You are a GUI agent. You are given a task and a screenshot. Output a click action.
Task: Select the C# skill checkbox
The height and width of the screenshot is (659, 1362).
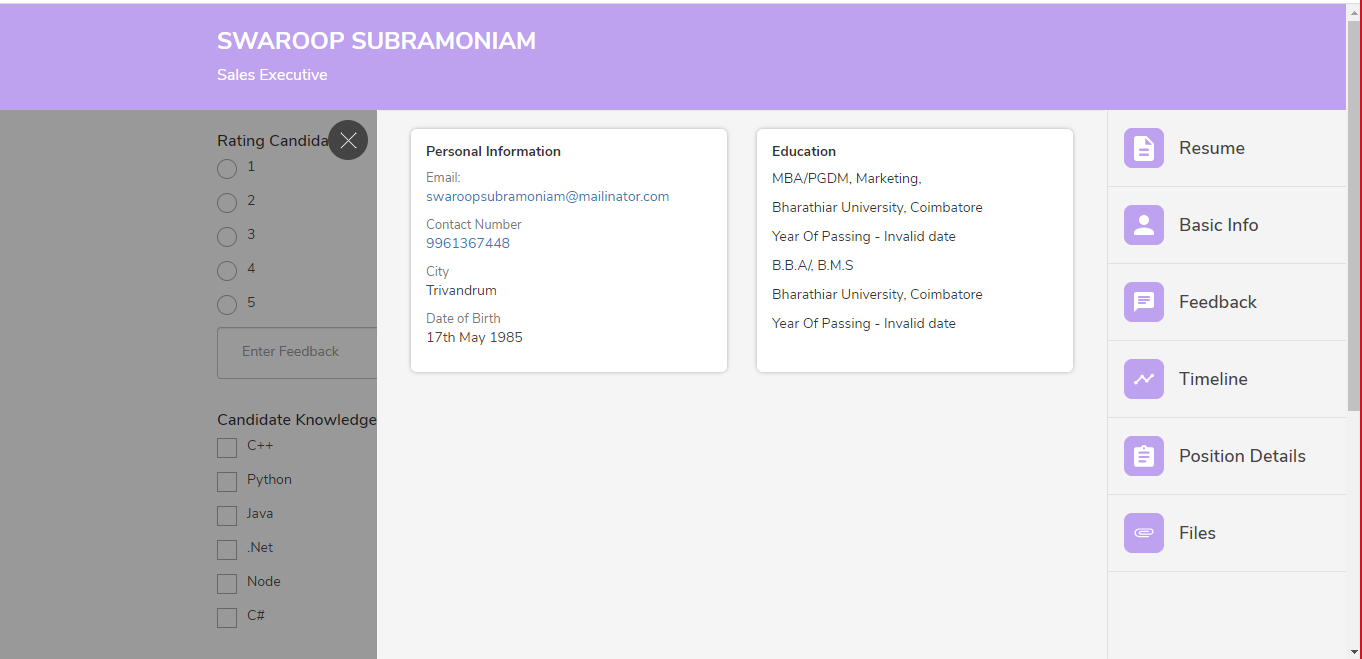[226, 617]
